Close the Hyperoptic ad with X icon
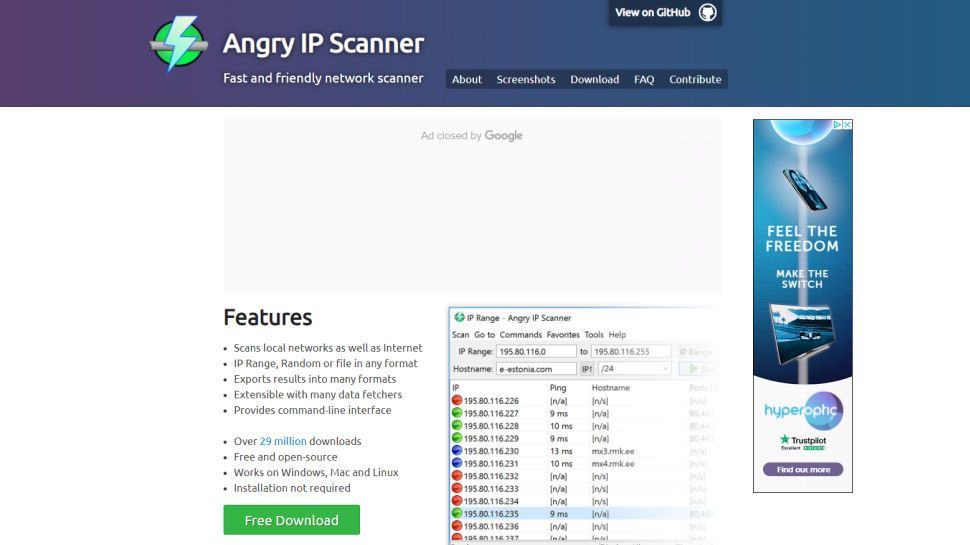This screenshot has height=545, width=970. pos(847,125)
